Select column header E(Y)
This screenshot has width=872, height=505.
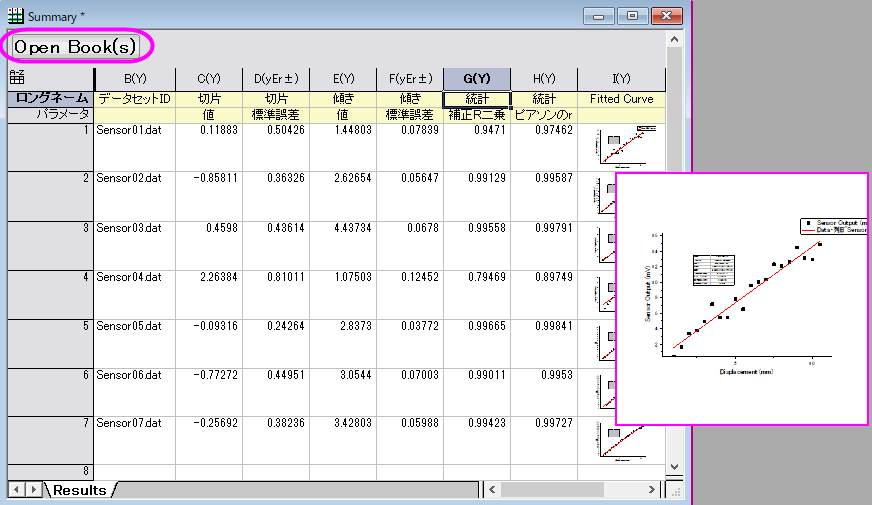coord(343,79)
